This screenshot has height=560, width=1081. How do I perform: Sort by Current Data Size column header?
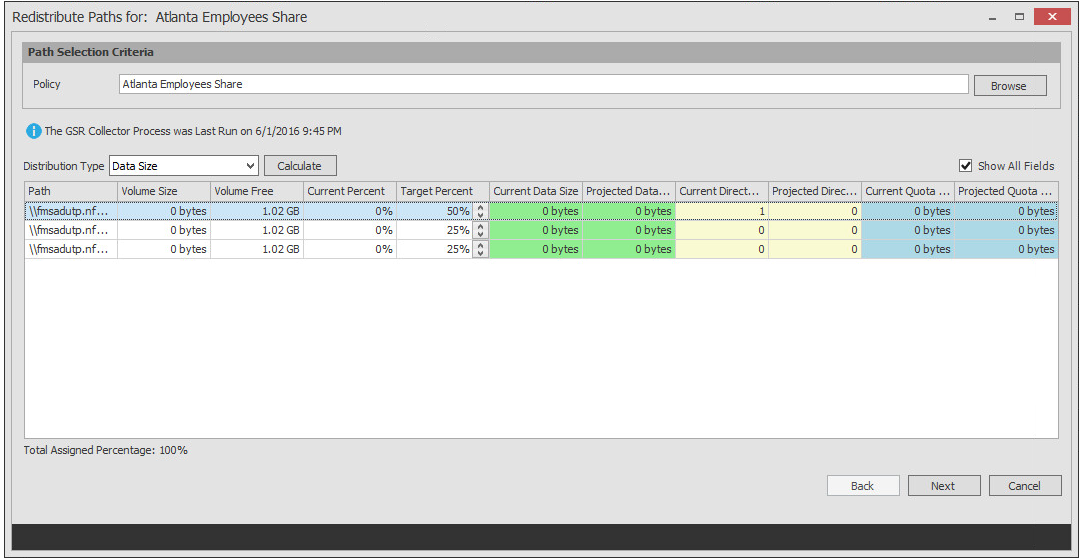536,191
